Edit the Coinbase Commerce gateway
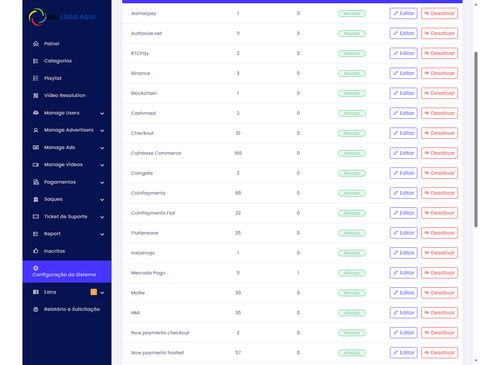This screenshot has width=500, height=365. 403,153
